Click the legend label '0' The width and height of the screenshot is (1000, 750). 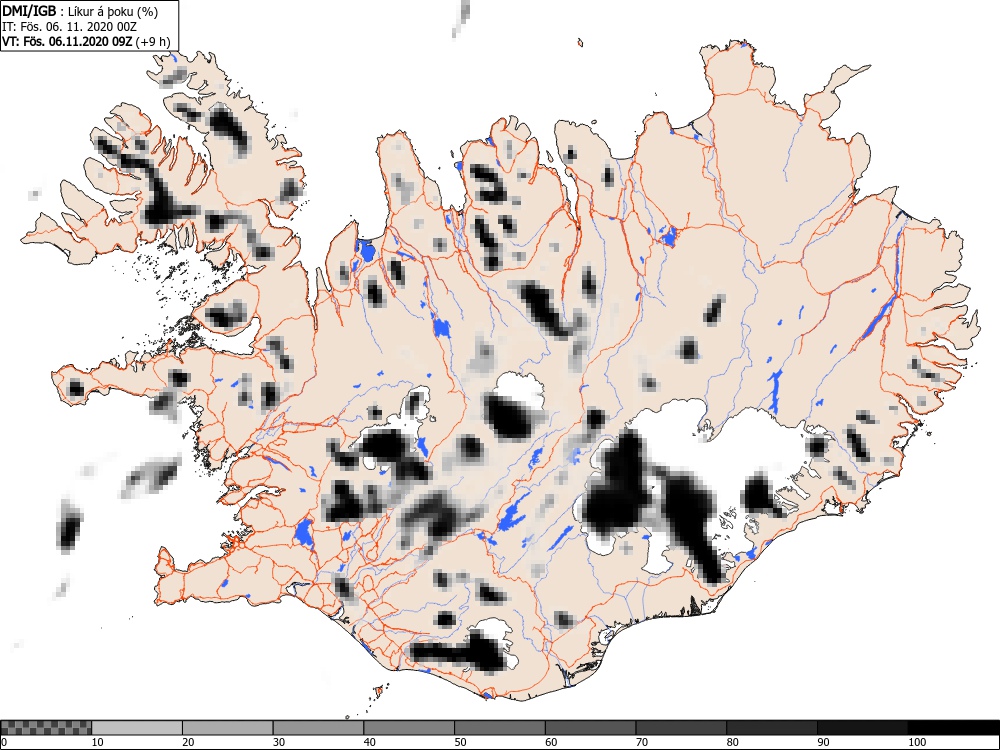point(4,742)
